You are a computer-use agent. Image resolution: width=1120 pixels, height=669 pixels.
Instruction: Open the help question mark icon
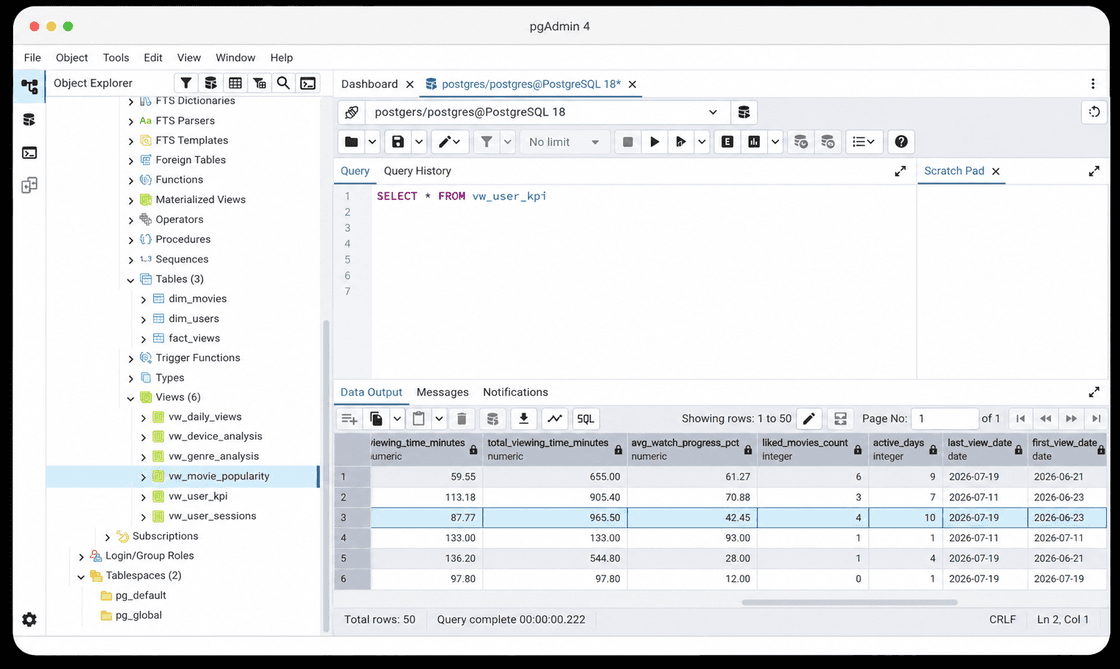pyautogui.click(x=901, y=141)
